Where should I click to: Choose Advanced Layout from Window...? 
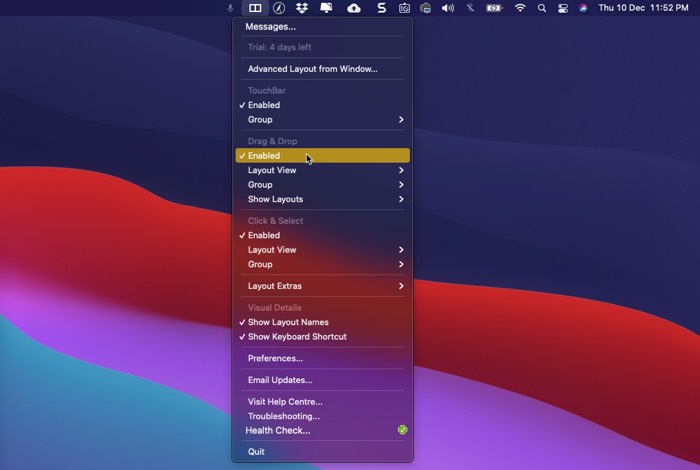(x=322, y=69)
